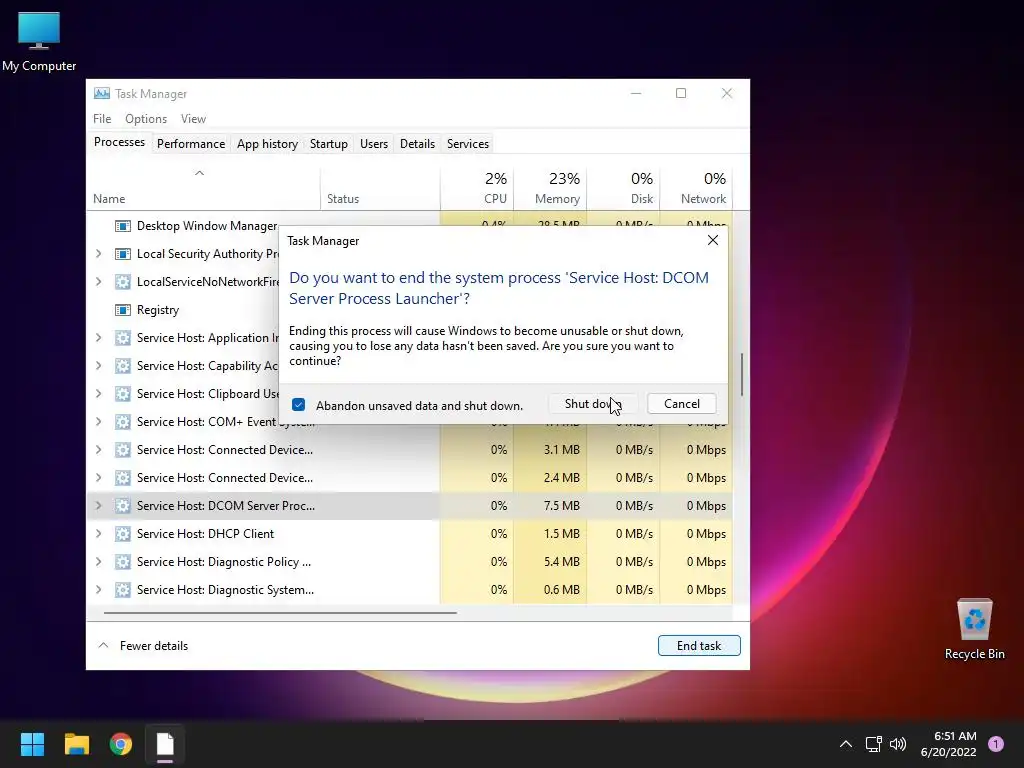This screenshot has height=768, width=1024.
Task: Select the Local Security Authority process icon
Action: [122, 254]
